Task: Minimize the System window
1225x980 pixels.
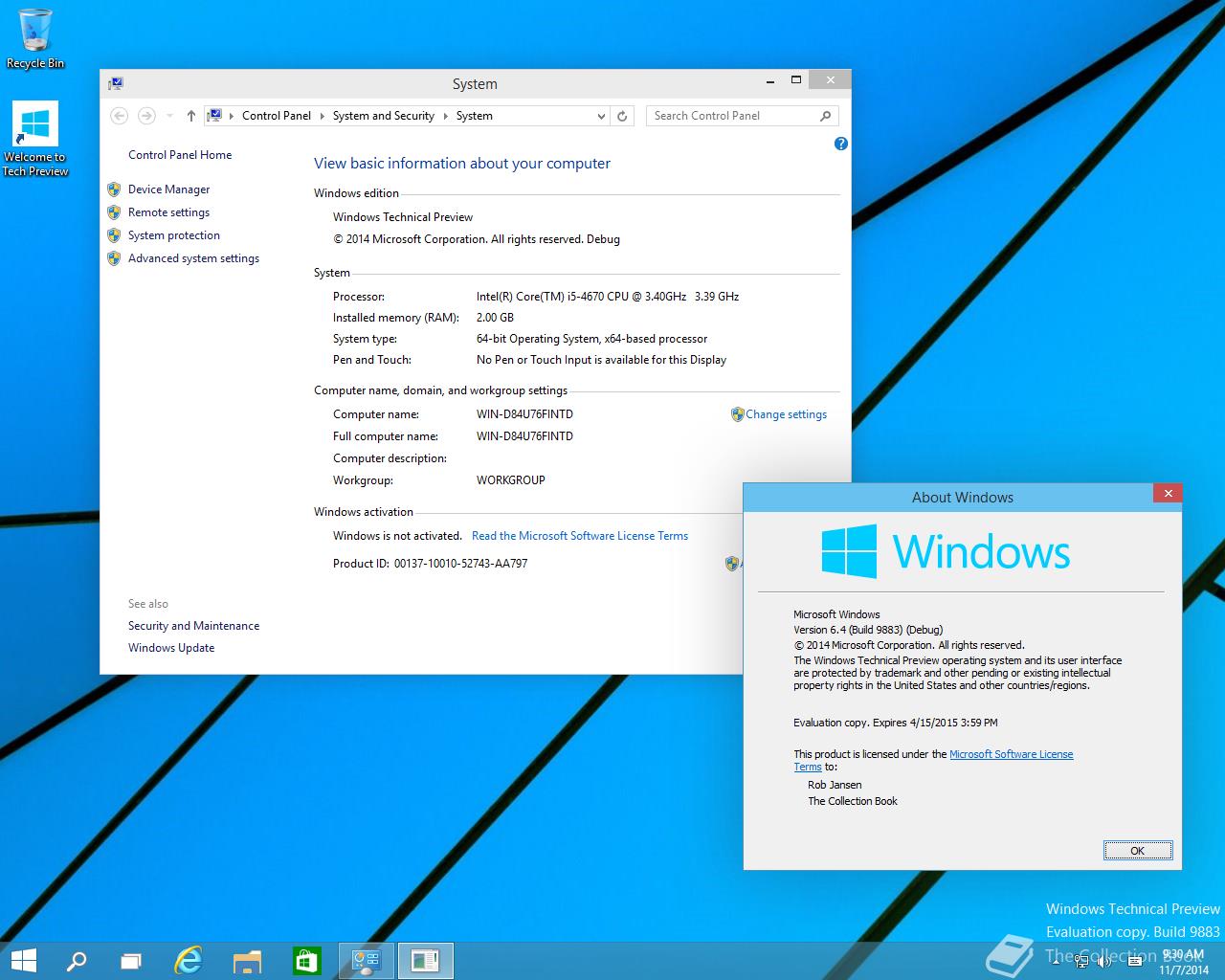Action: tap(770, 80)
